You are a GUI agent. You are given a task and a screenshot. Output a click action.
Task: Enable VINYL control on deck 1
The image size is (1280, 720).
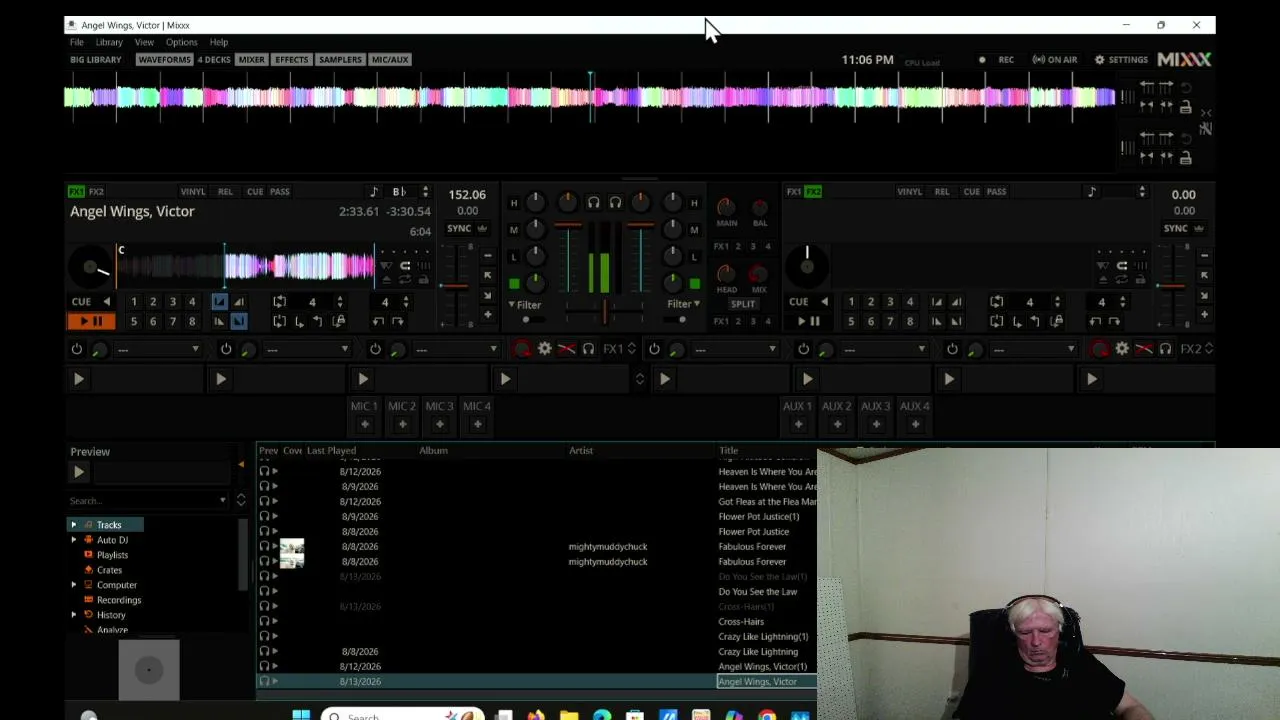click(193, 191)
